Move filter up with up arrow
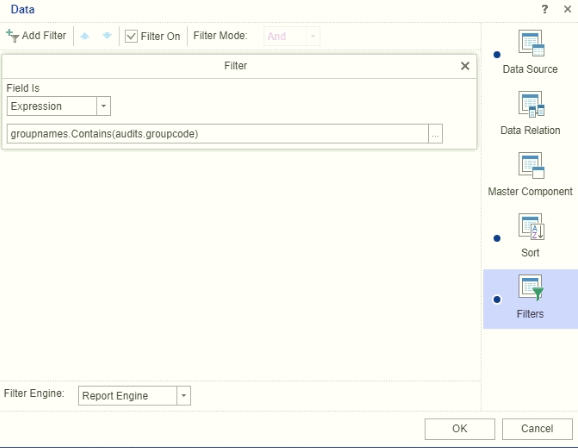The image size is (578, 448). (85, 36)
